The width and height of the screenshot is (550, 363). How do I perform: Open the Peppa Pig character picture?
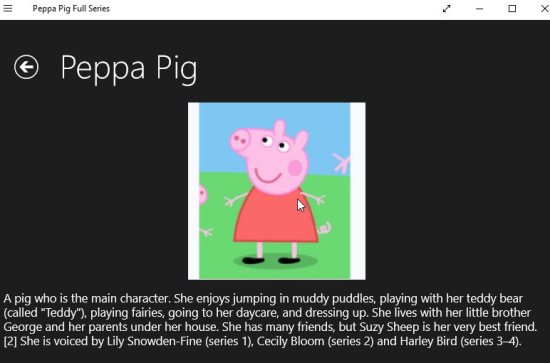[276, 191]
